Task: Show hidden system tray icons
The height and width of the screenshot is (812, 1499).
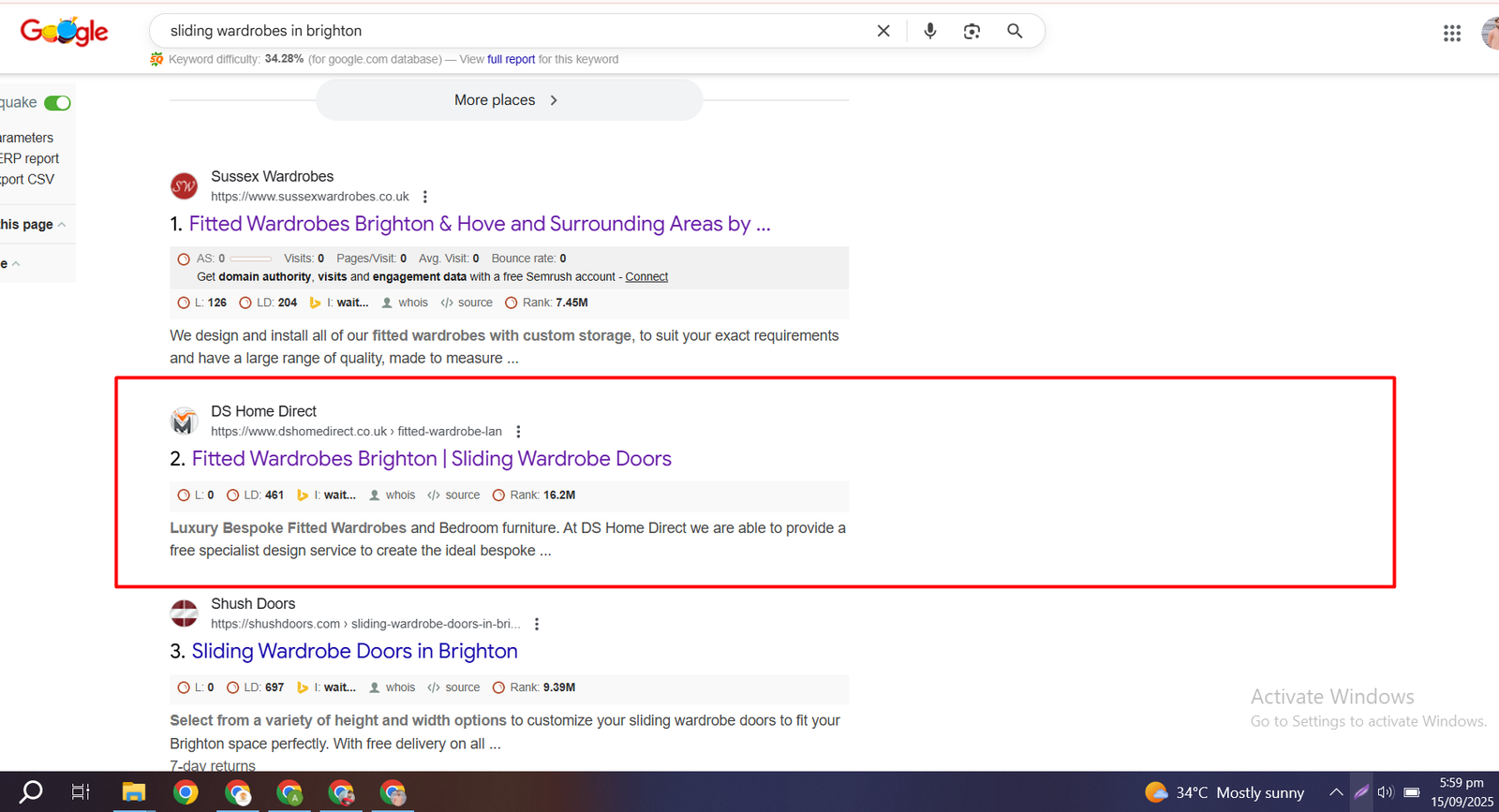Action: pyautogui.click(x=1336, y=792)
